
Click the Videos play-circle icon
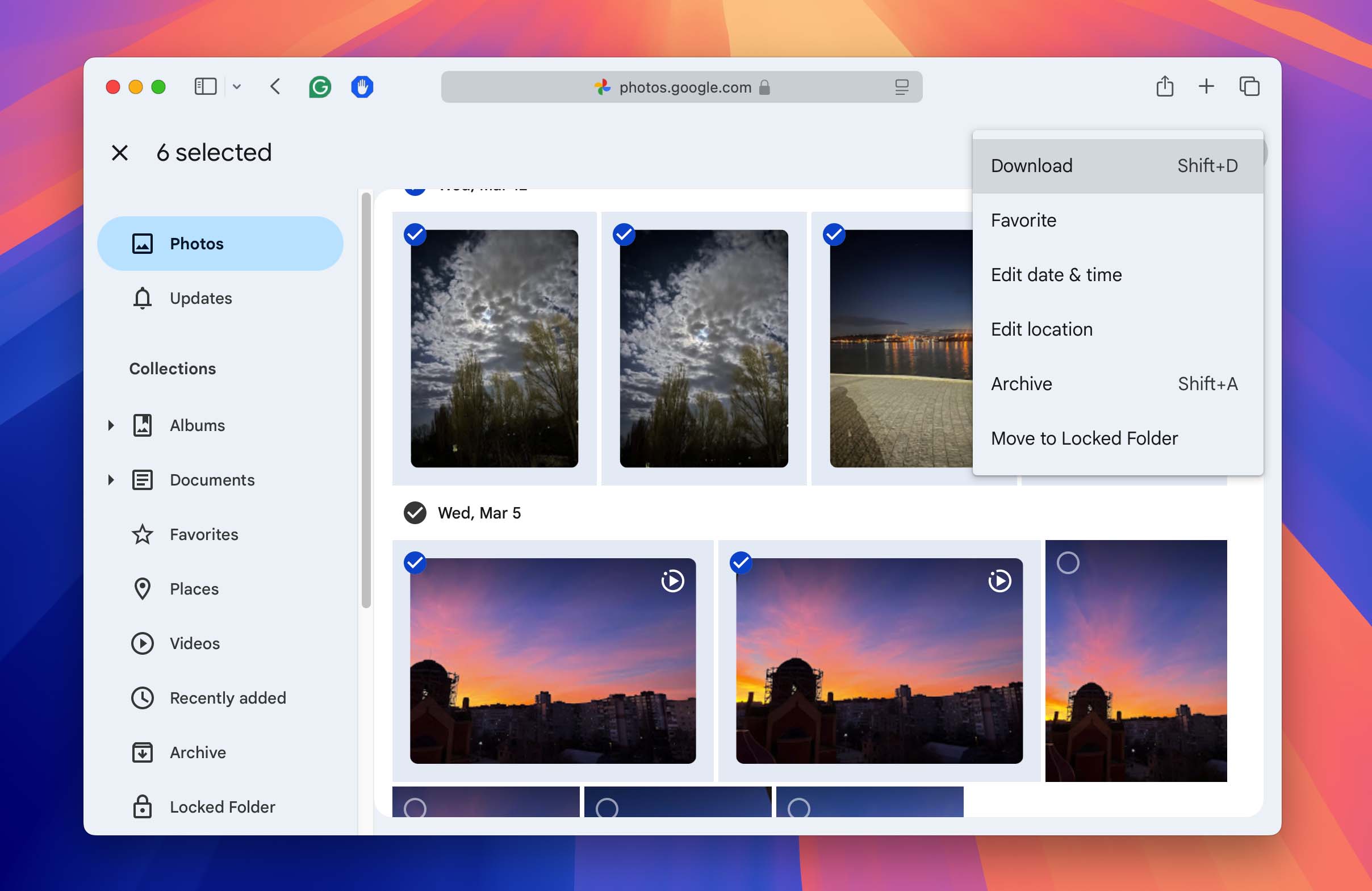[x=143, y=643]
